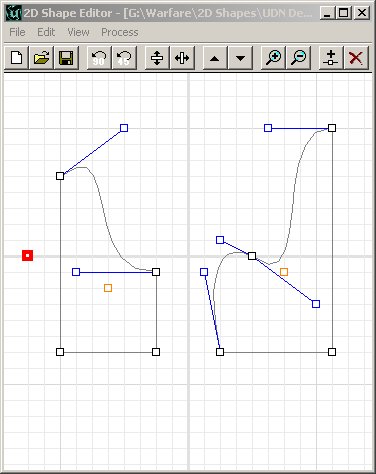376x474 pixels.
Task: Rotate shape 45 degrees
Action: 124,58
